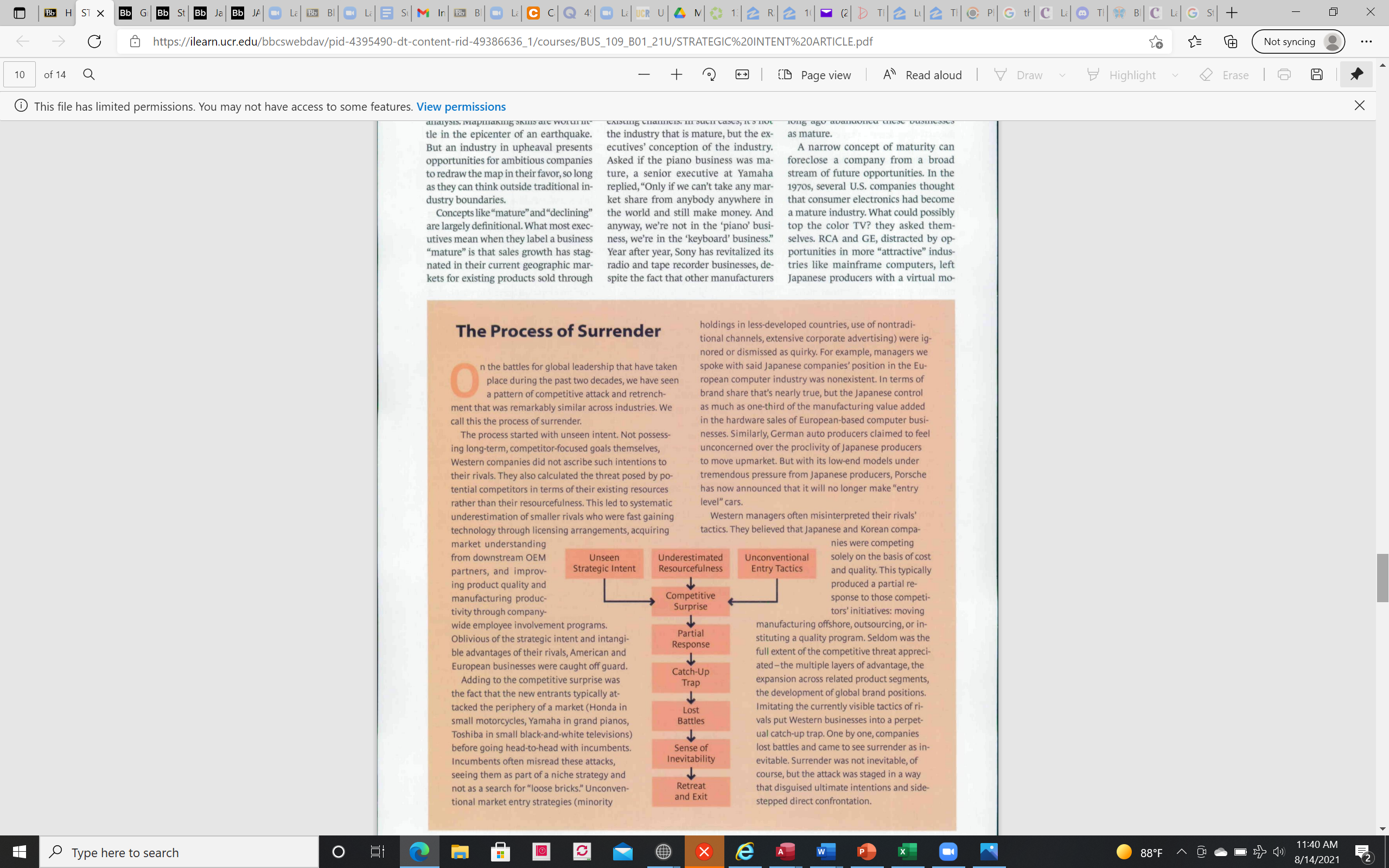Open Page view options
The image size is (1389, 868).
[x=814, y=75]
